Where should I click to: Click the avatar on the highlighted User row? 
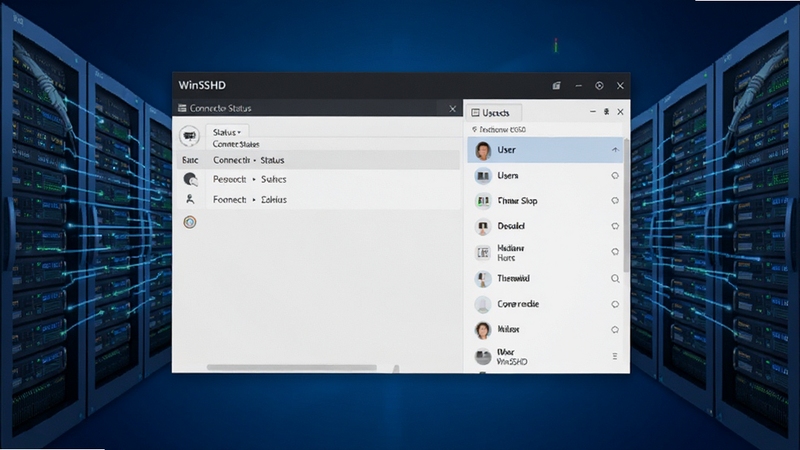coord(483,151)
